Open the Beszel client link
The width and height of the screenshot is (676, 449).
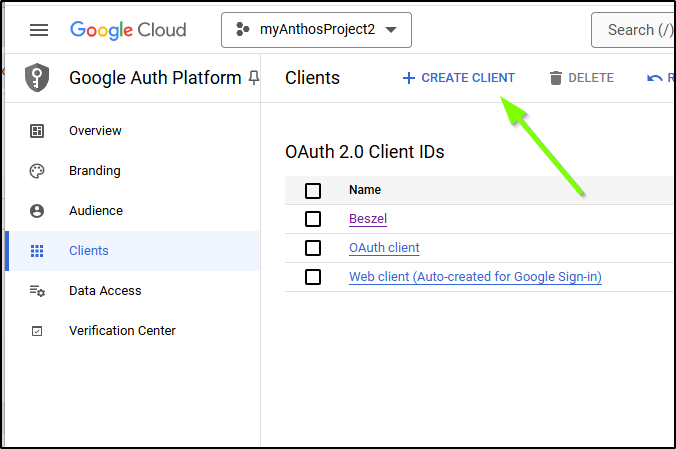click(x=368, y=219)
